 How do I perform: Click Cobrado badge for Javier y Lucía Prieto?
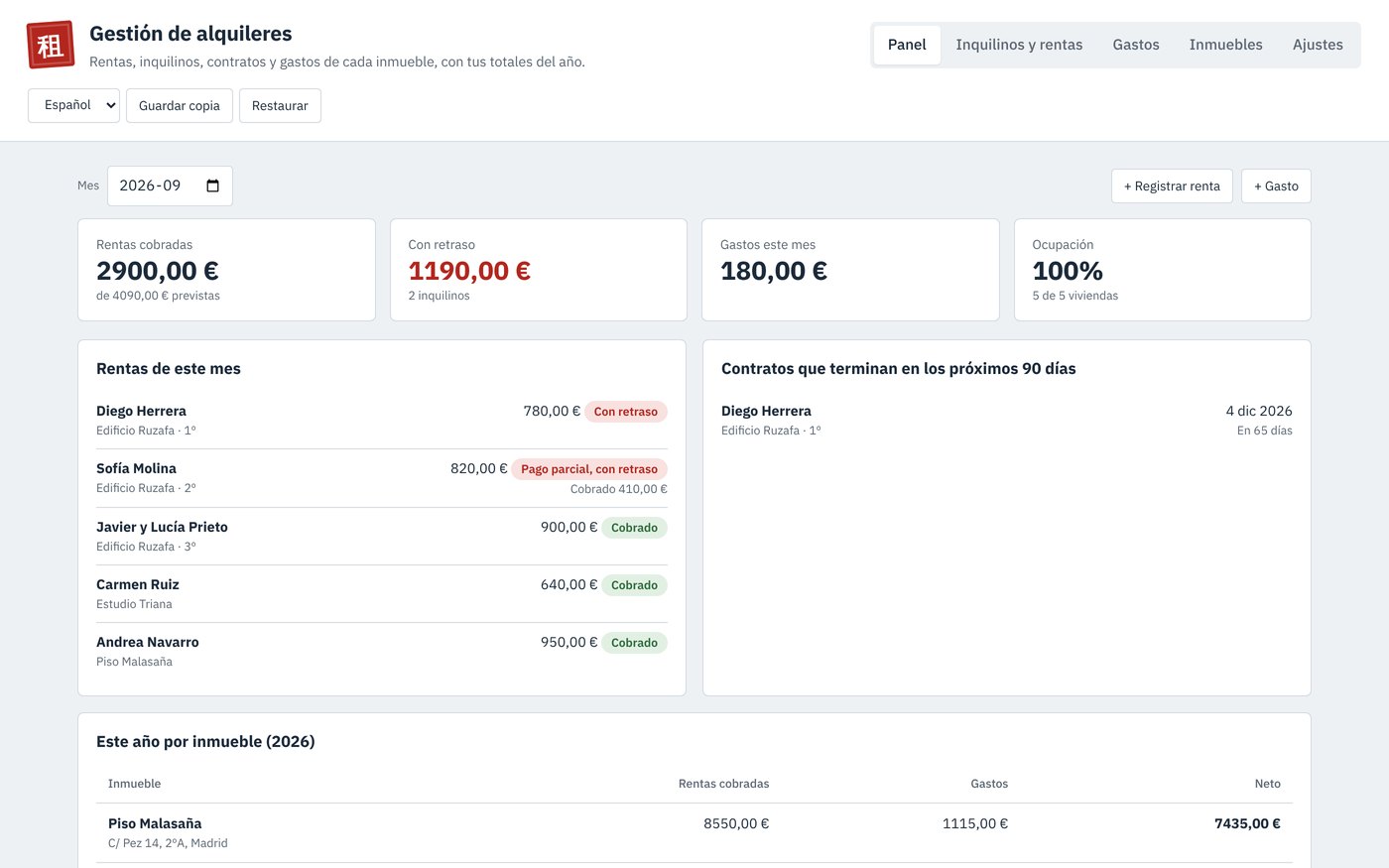[x=634, y=528]
